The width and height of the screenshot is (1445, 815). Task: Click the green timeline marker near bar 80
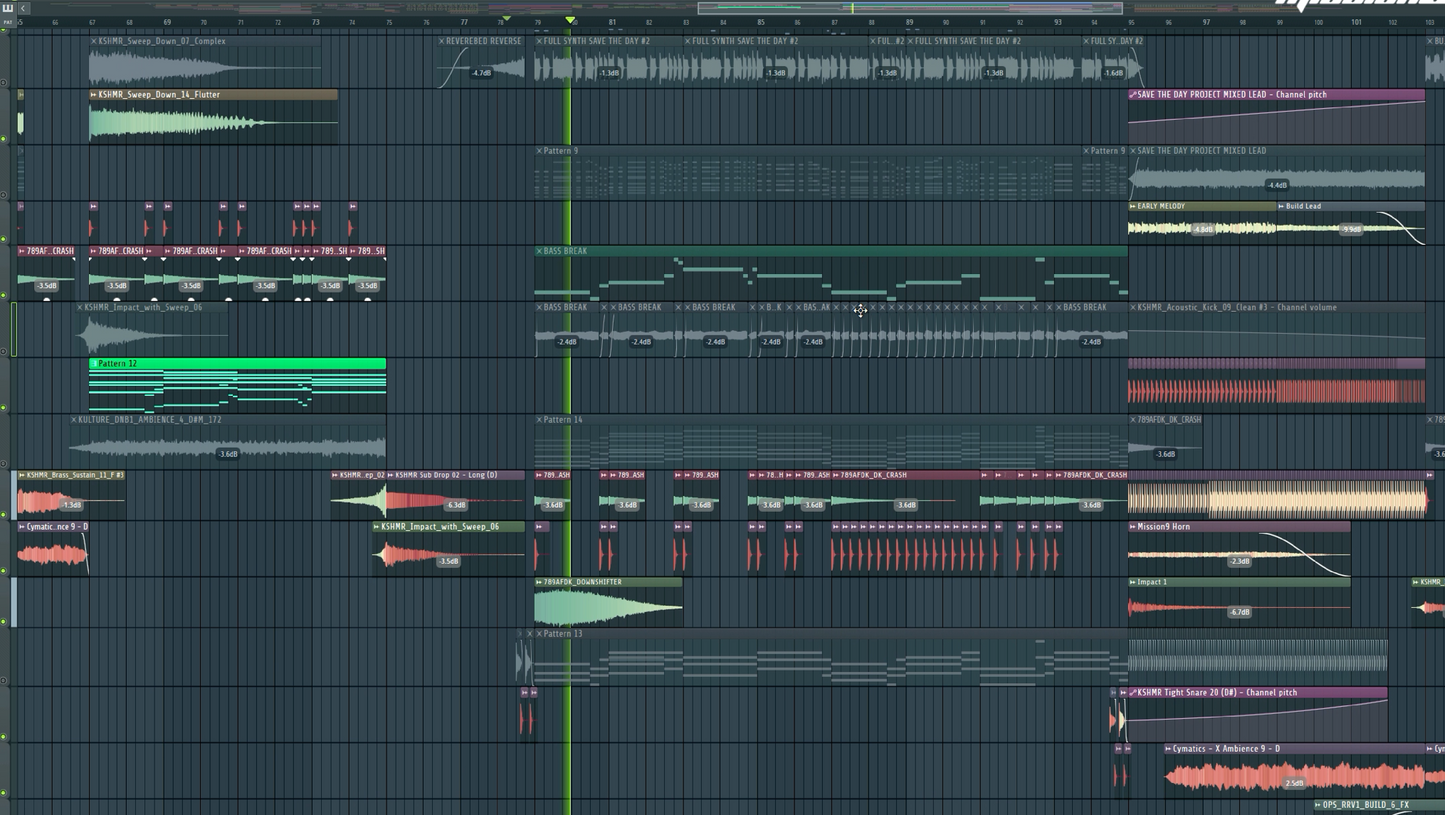pos(570,19)
